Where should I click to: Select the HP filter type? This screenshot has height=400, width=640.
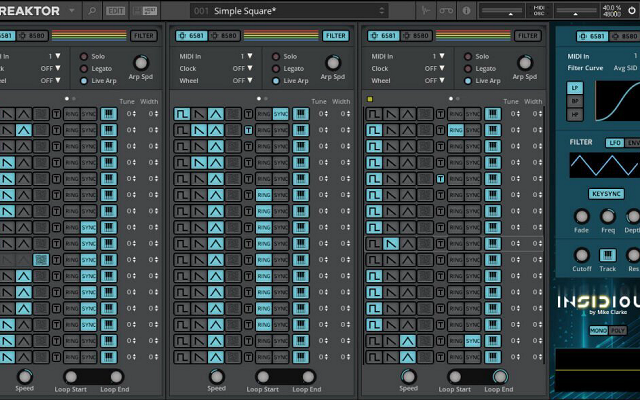pos(575,114)
